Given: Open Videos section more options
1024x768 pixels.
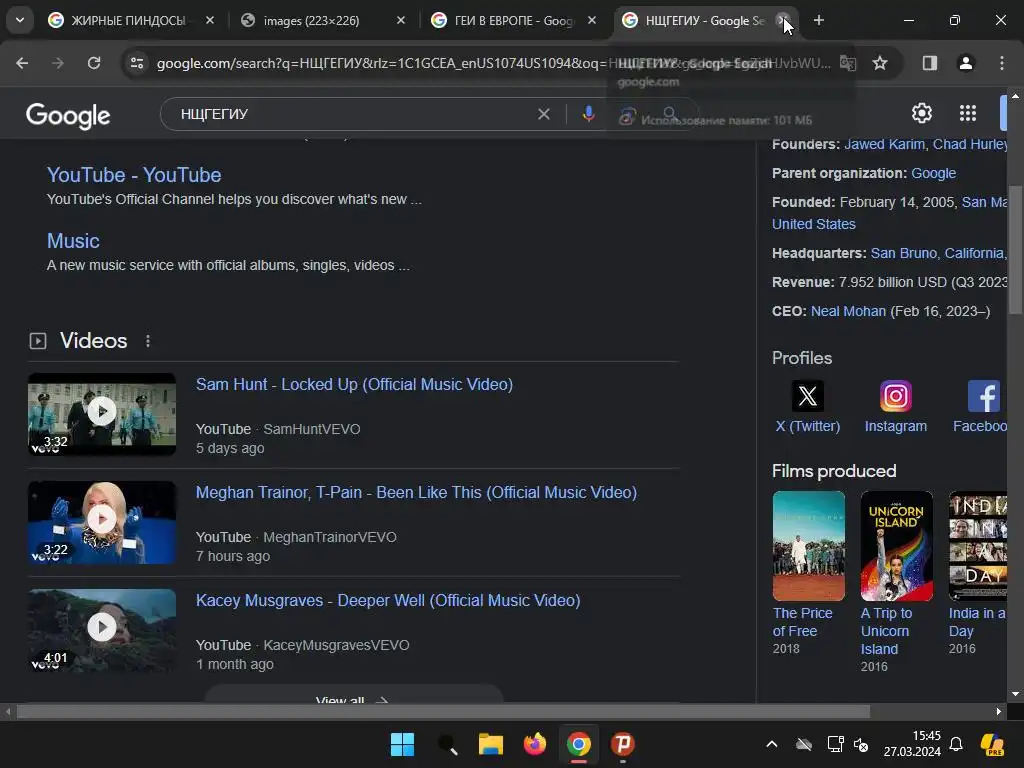Looking at the screenshot, I should click(148, 341).
